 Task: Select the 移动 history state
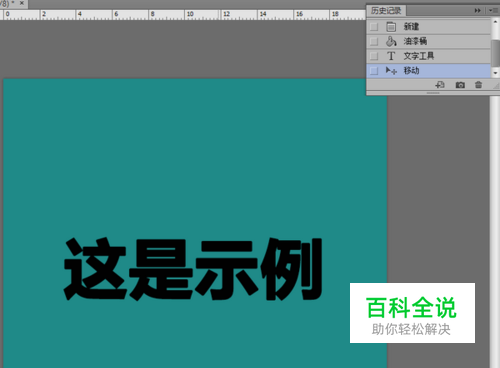[x=429, y=70]
